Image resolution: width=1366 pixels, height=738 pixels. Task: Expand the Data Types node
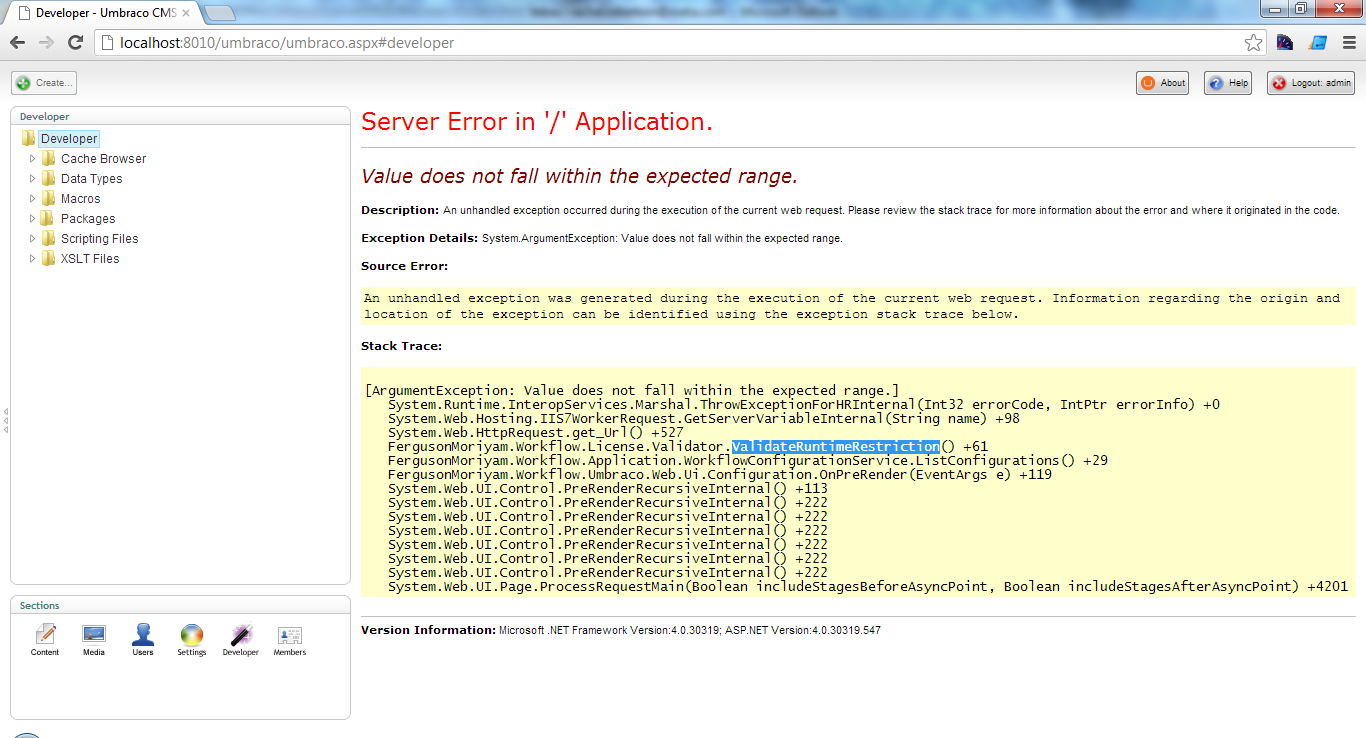32,179
